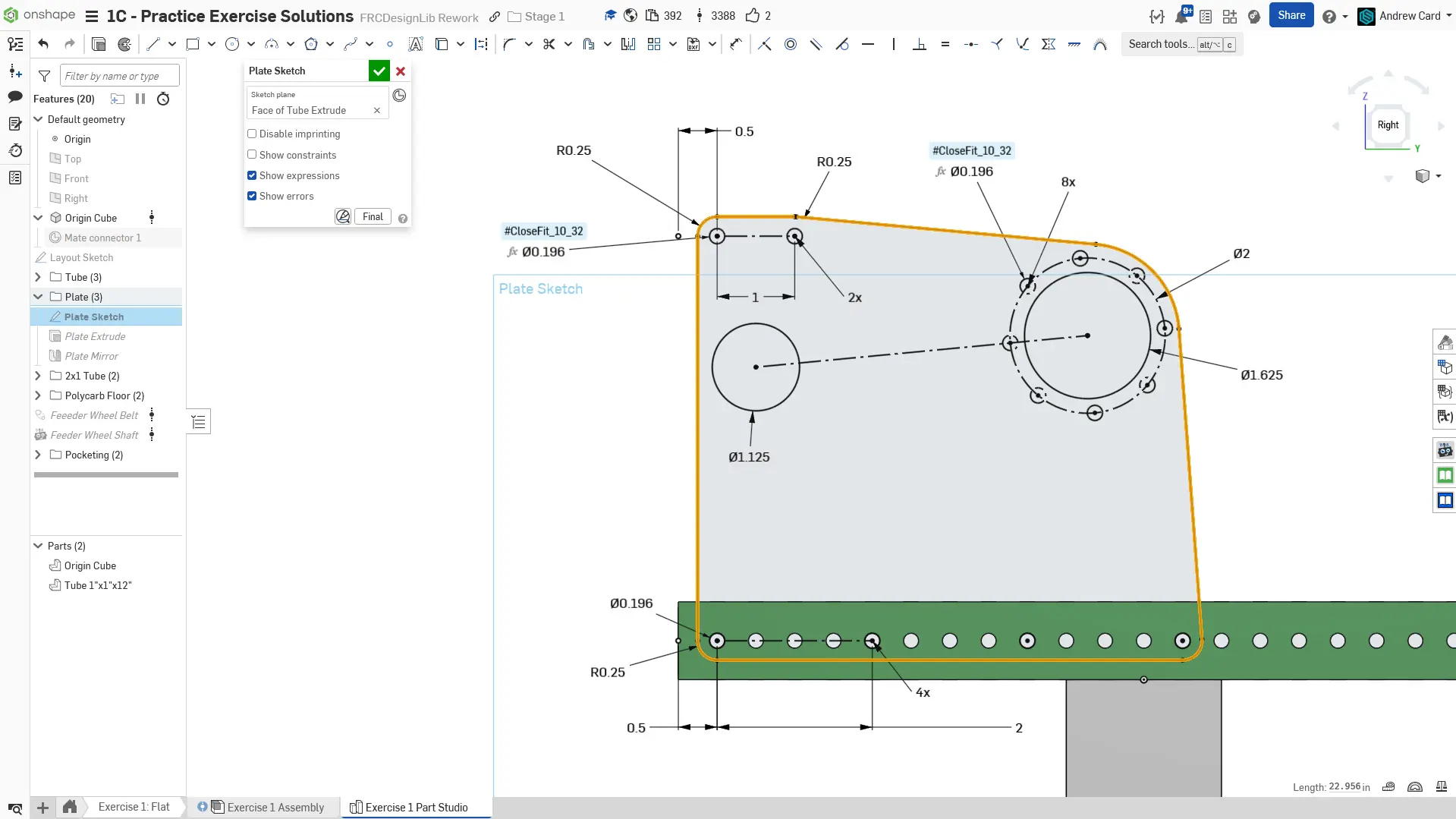Select the Trim scissors tool
The width and height of the screenshot is (1456, 819).
(549, 44)
